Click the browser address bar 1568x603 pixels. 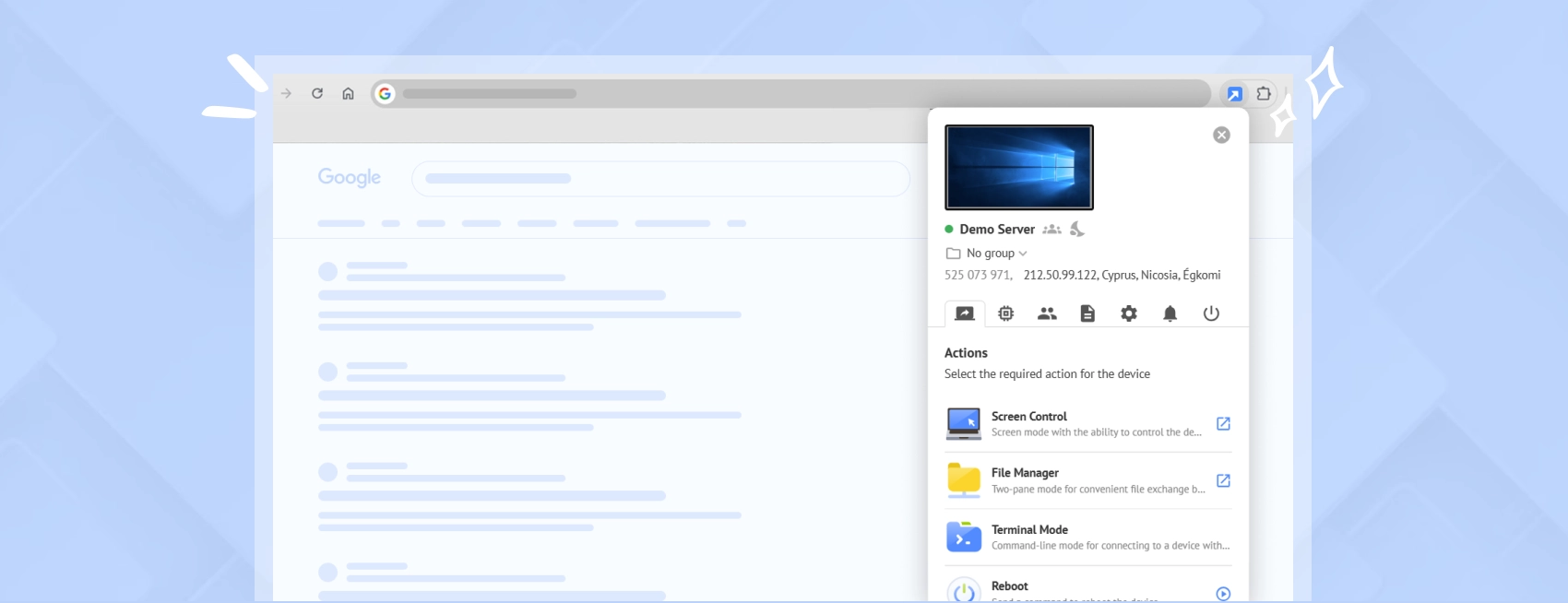tap(793, 94)
